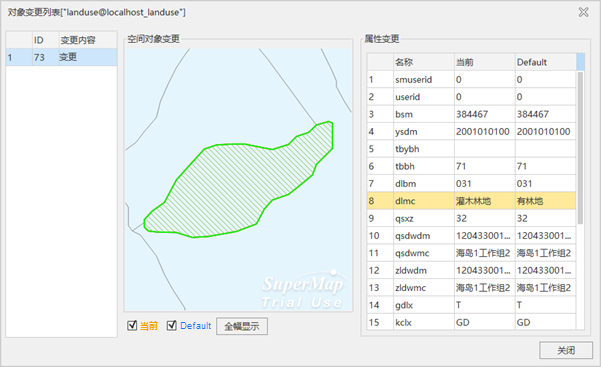Click the 变更内容 column header
The image size is (601, 367).
pos(88,40)
